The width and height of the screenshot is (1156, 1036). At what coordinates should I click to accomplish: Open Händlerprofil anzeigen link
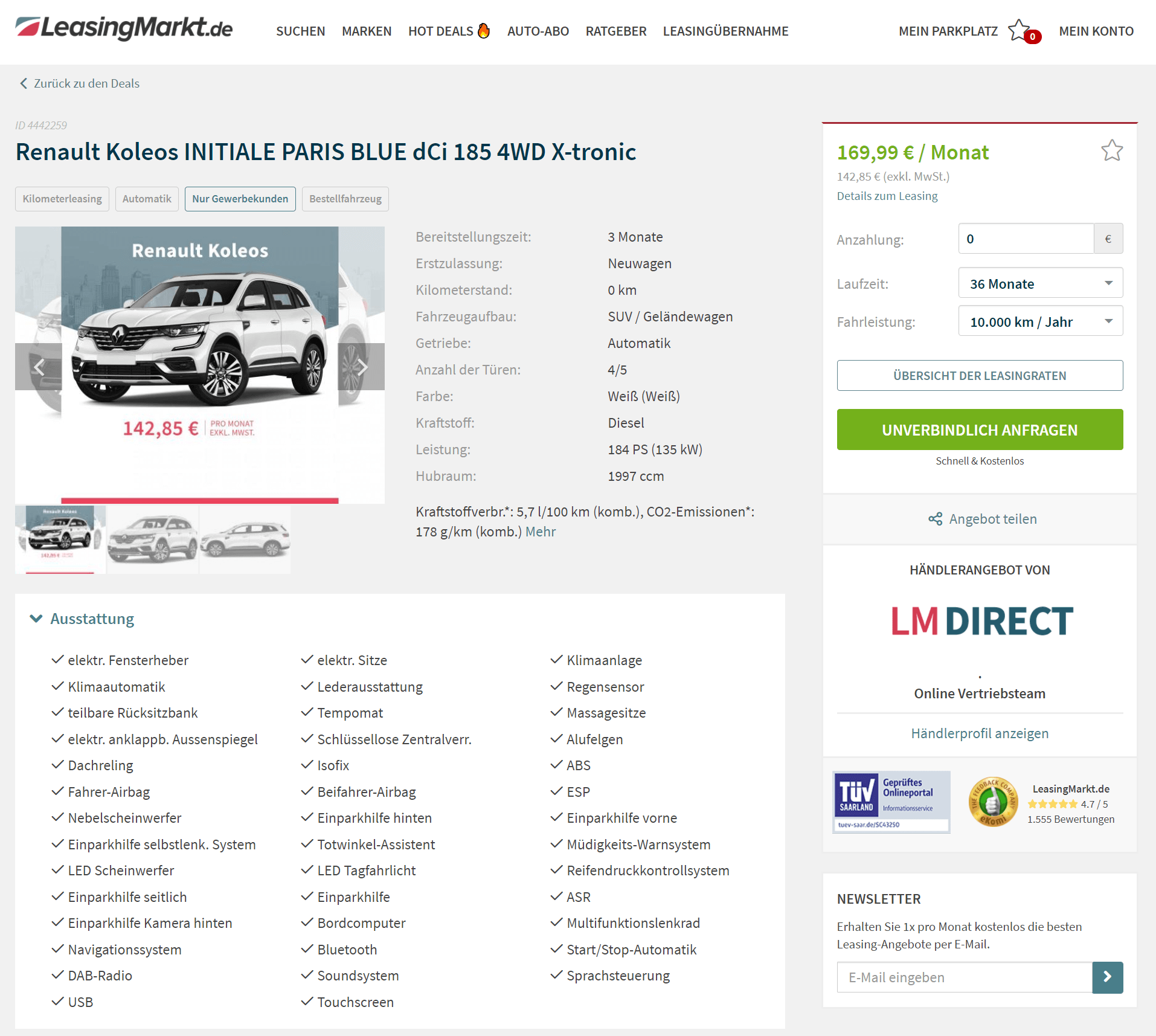[x=980, y=733]
